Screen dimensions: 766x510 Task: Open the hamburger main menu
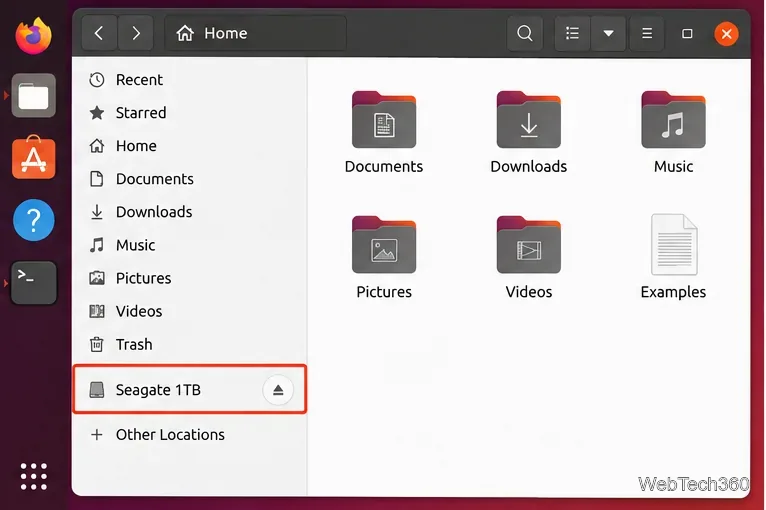tap(647, 33)
